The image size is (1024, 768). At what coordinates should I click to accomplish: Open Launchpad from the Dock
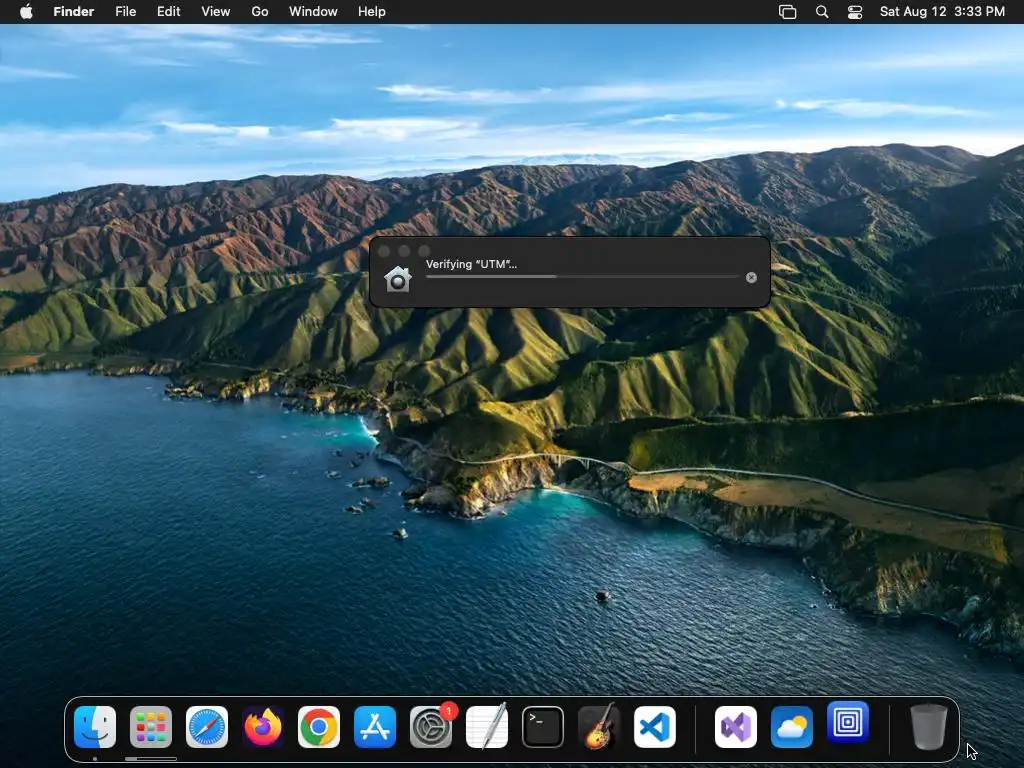pyautogui.click(x=151, y=727)
